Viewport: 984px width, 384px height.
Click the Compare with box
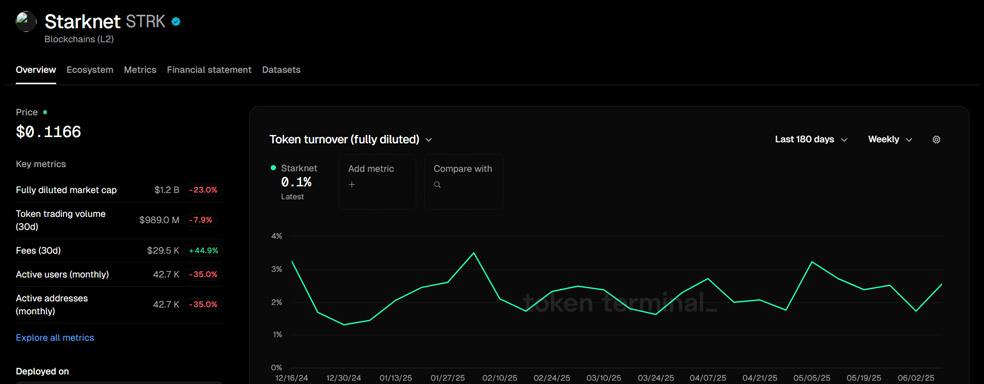tap(464, 182)
